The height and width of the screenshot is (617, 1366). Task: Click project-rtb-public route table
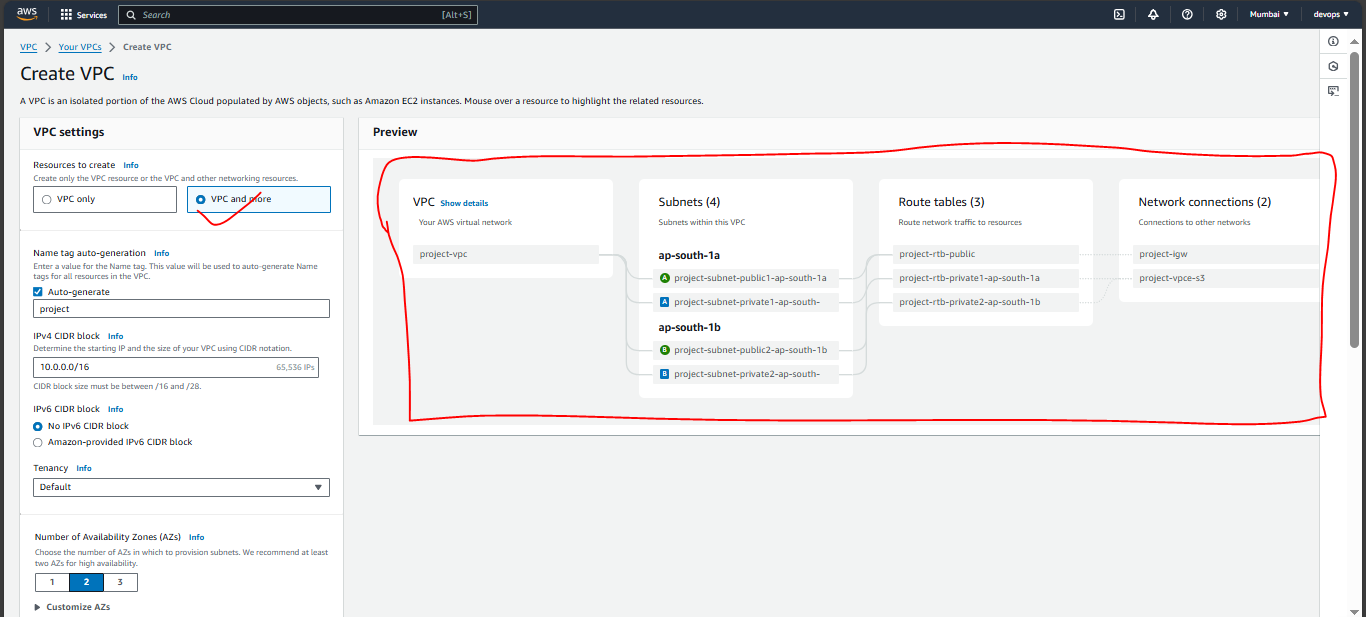pyautogui.click(x=986, y=254)
